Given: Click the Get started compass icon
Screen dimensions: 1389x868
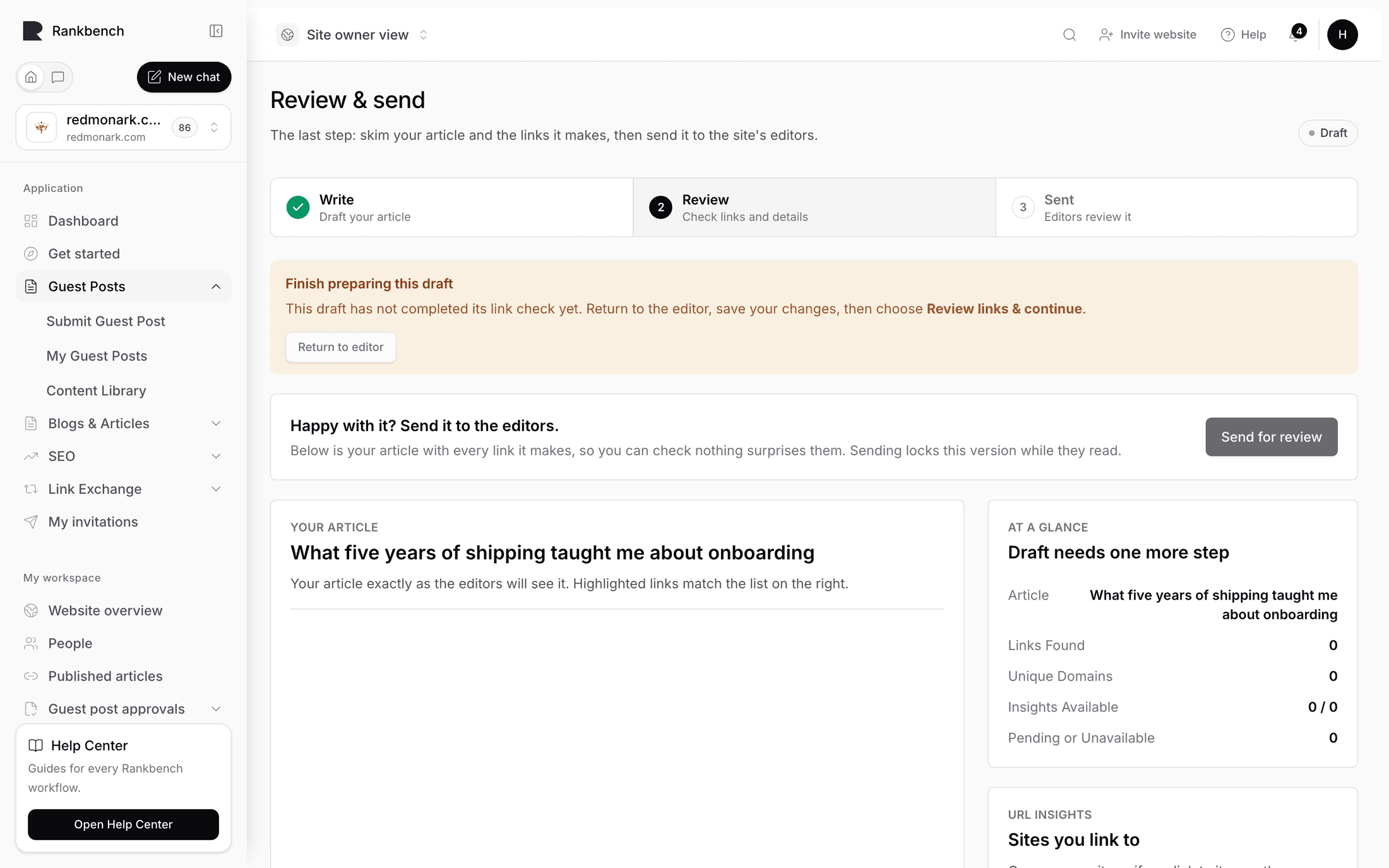Looking at the screenshot, I should 31,254.
